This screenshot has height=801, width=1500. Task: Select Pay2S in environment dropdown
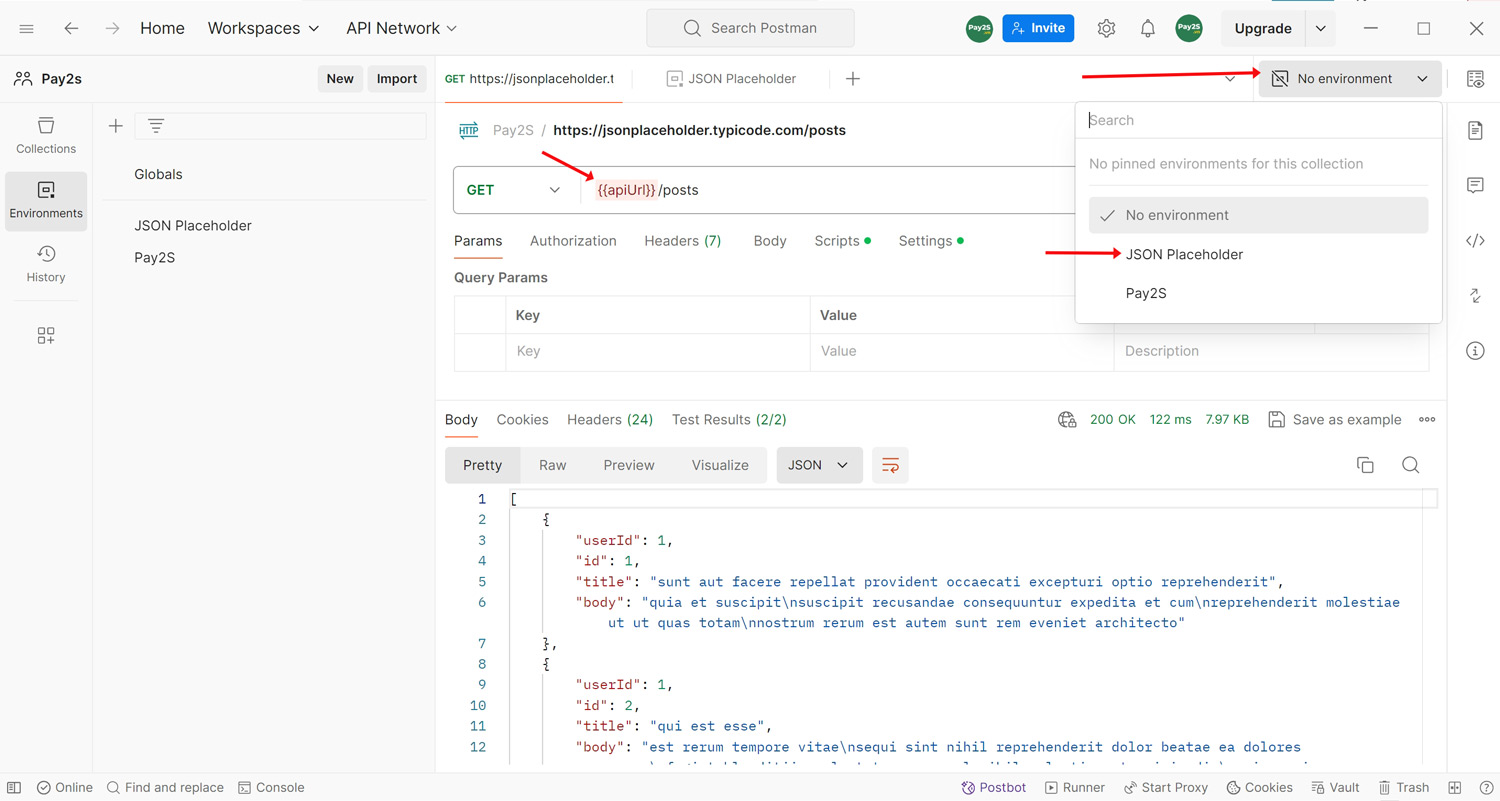click(1258, 293)
